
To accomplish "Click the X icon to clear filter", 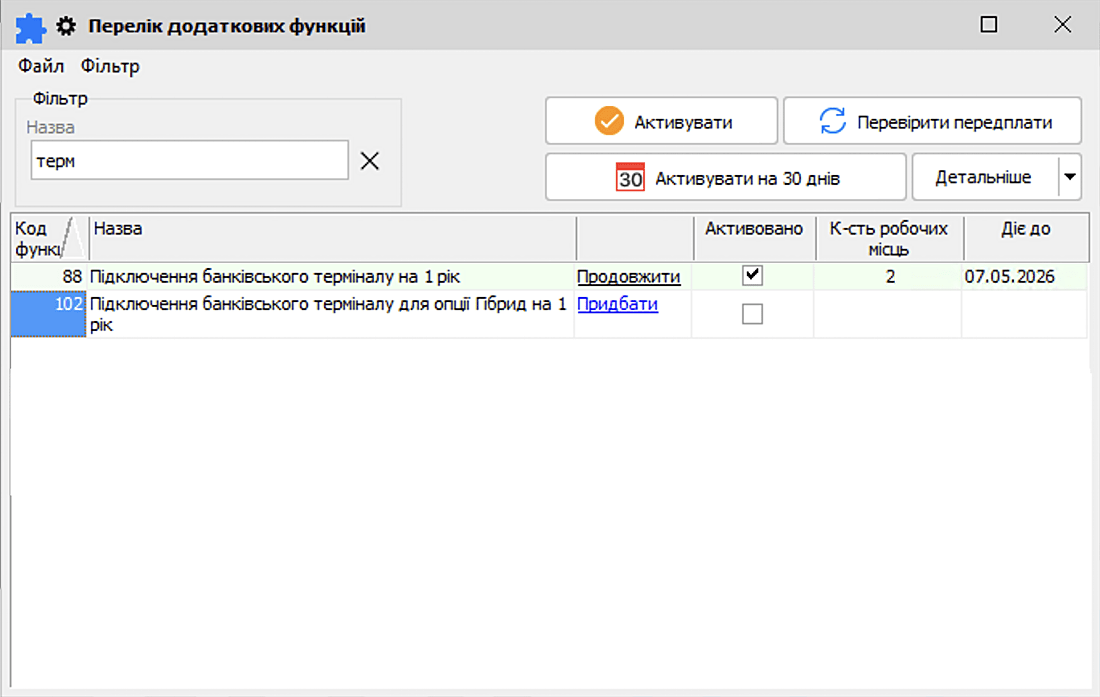I will tap(370, 161).
